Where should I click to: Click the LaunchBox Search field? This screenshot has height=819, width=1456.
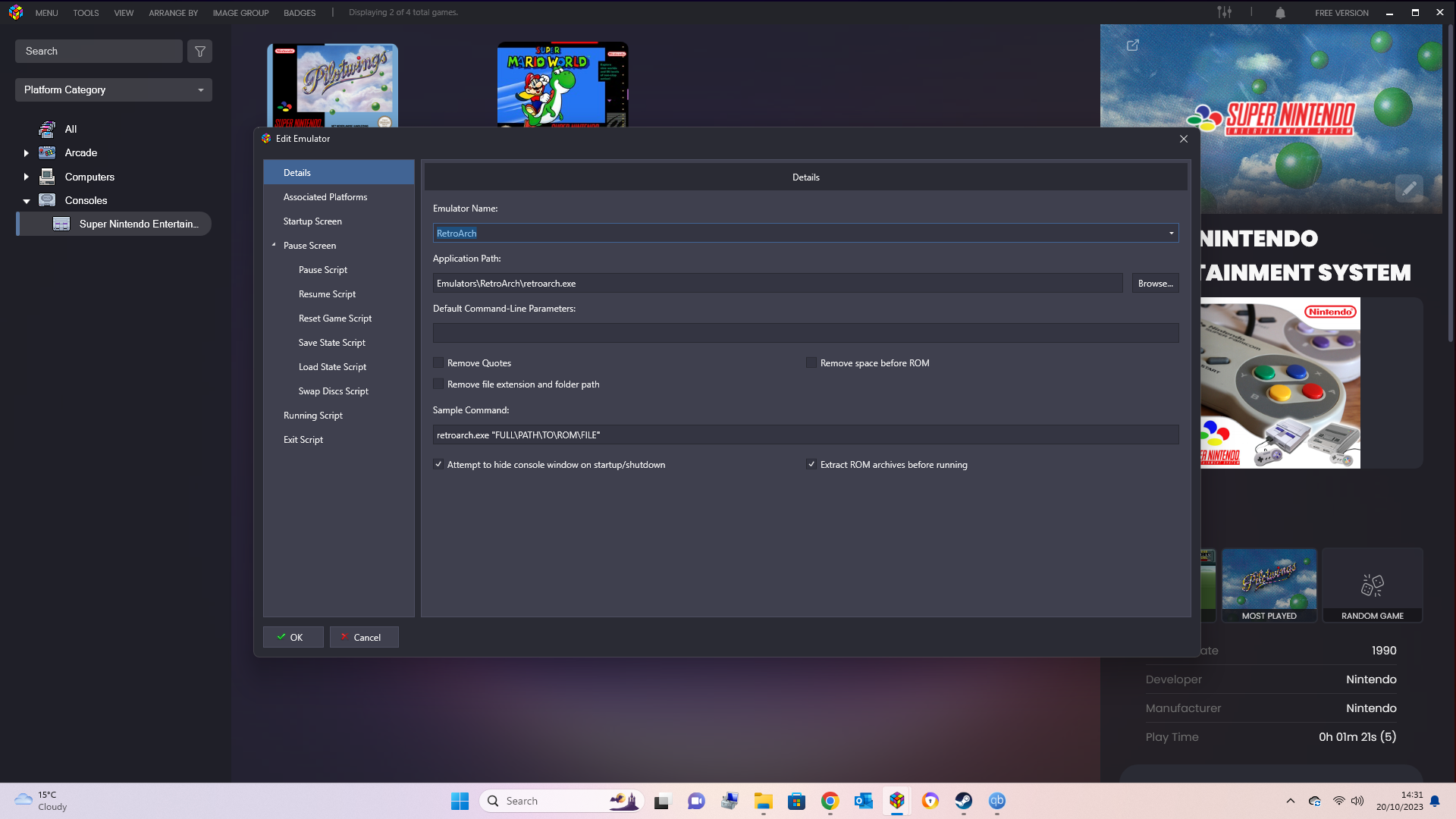pyautogui.click(x=99, y=52)
